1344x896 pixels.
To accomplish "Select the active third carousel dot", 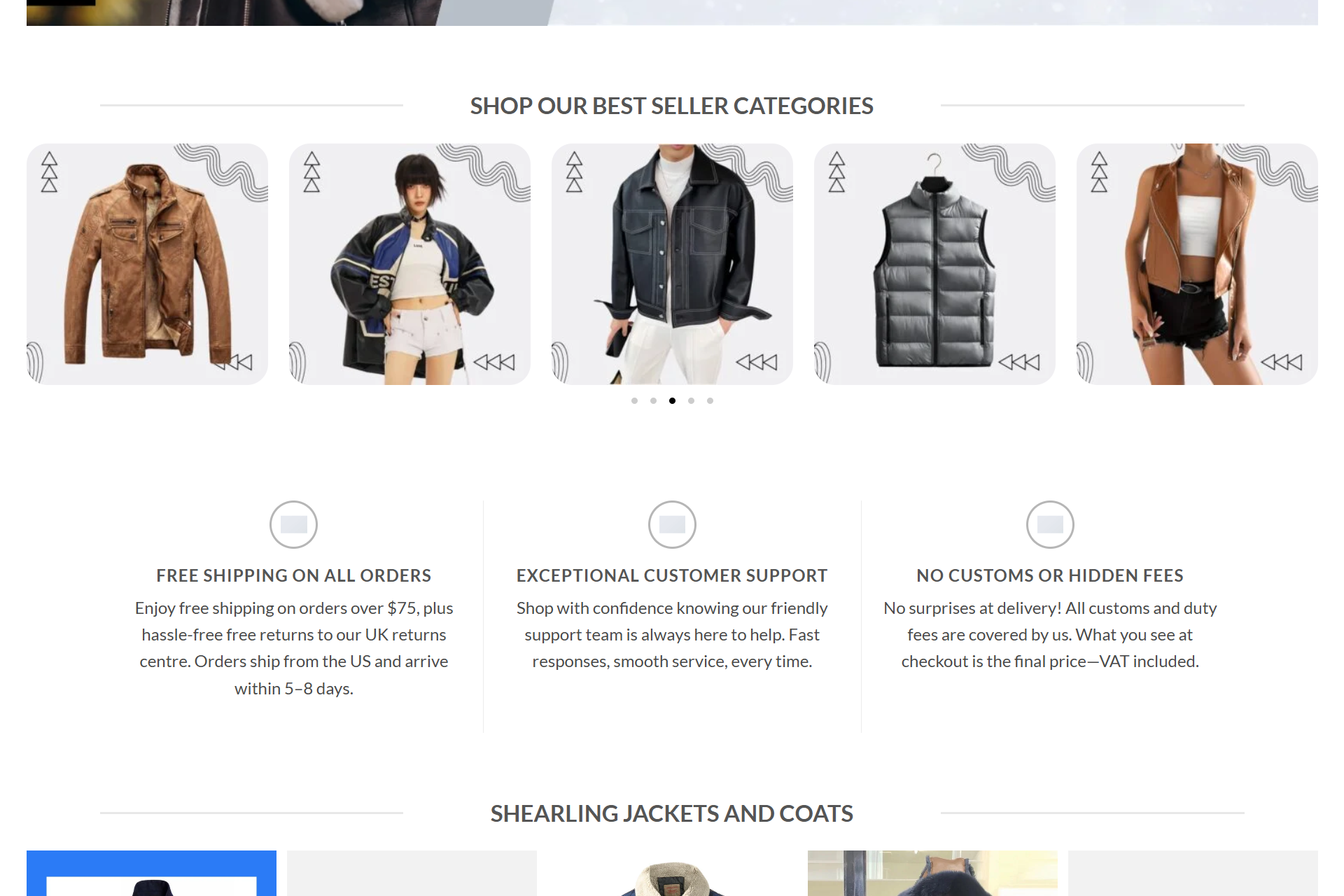I will pos(672,400).
